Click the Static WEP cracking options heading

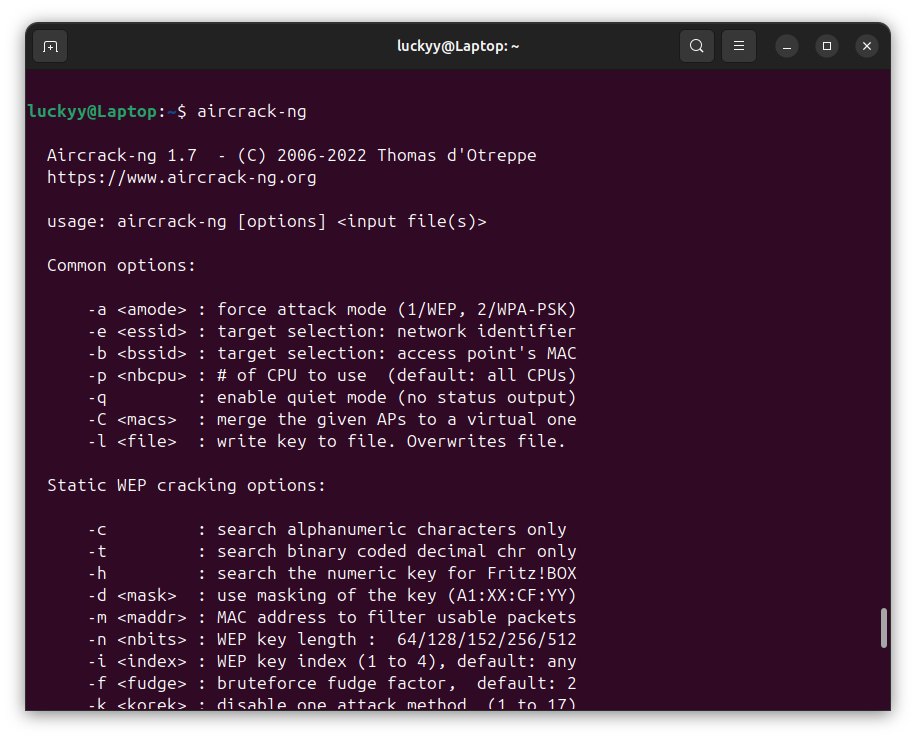186,486
